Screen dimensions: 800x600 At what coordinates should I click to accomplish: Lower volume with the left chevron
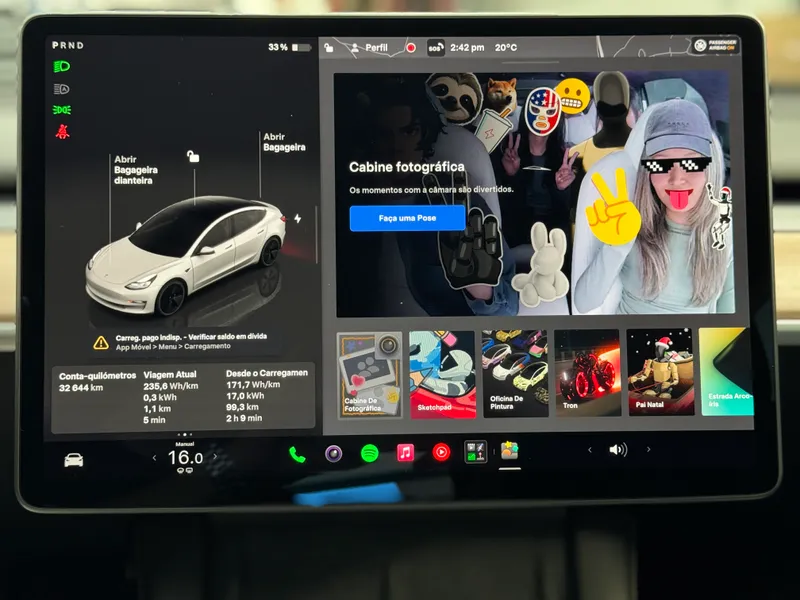(x=590, y=450)
